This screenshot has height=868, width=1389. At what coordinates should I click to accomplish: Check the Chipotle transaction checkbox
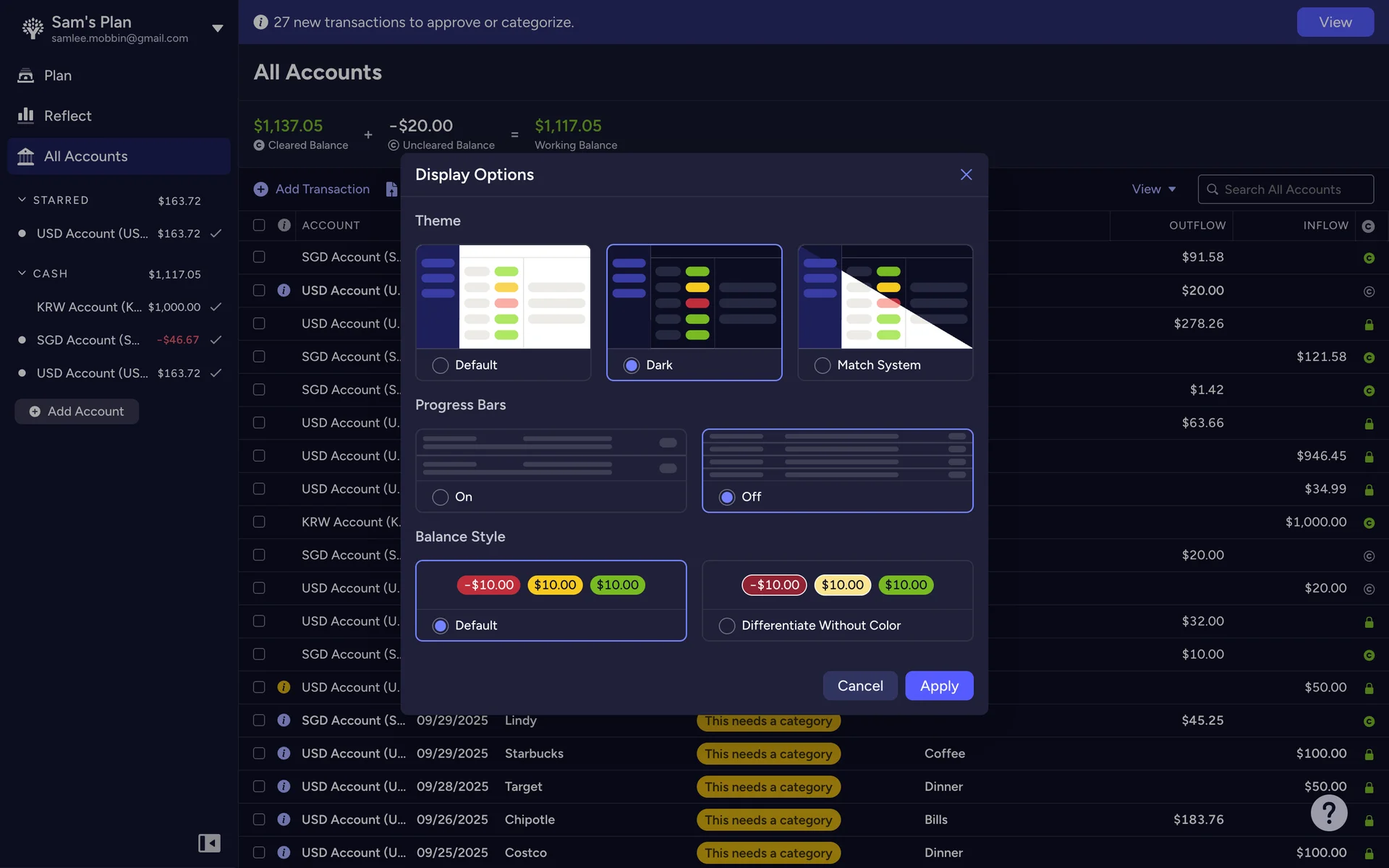point(259,820)
